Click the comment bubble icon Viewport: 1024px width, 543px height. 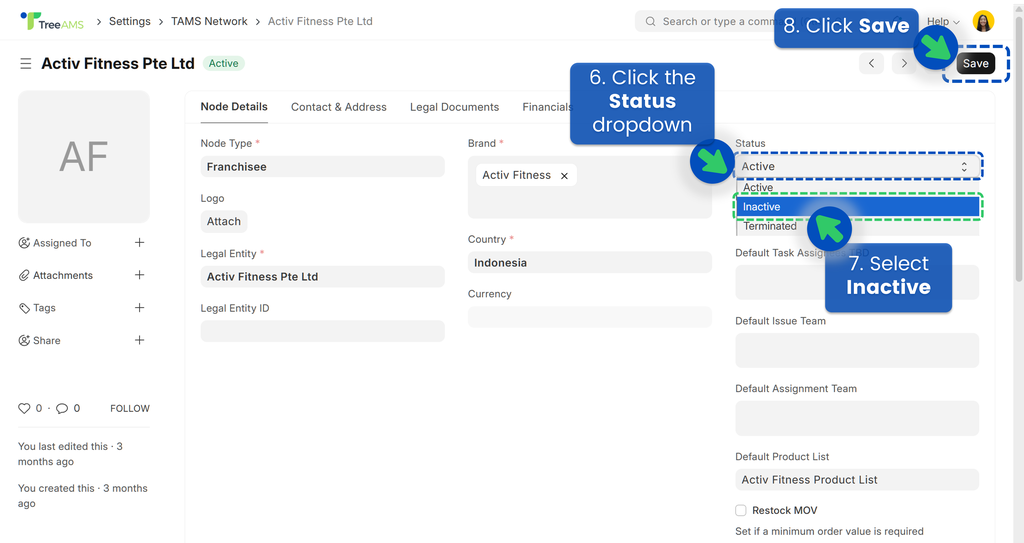(62, 408)
